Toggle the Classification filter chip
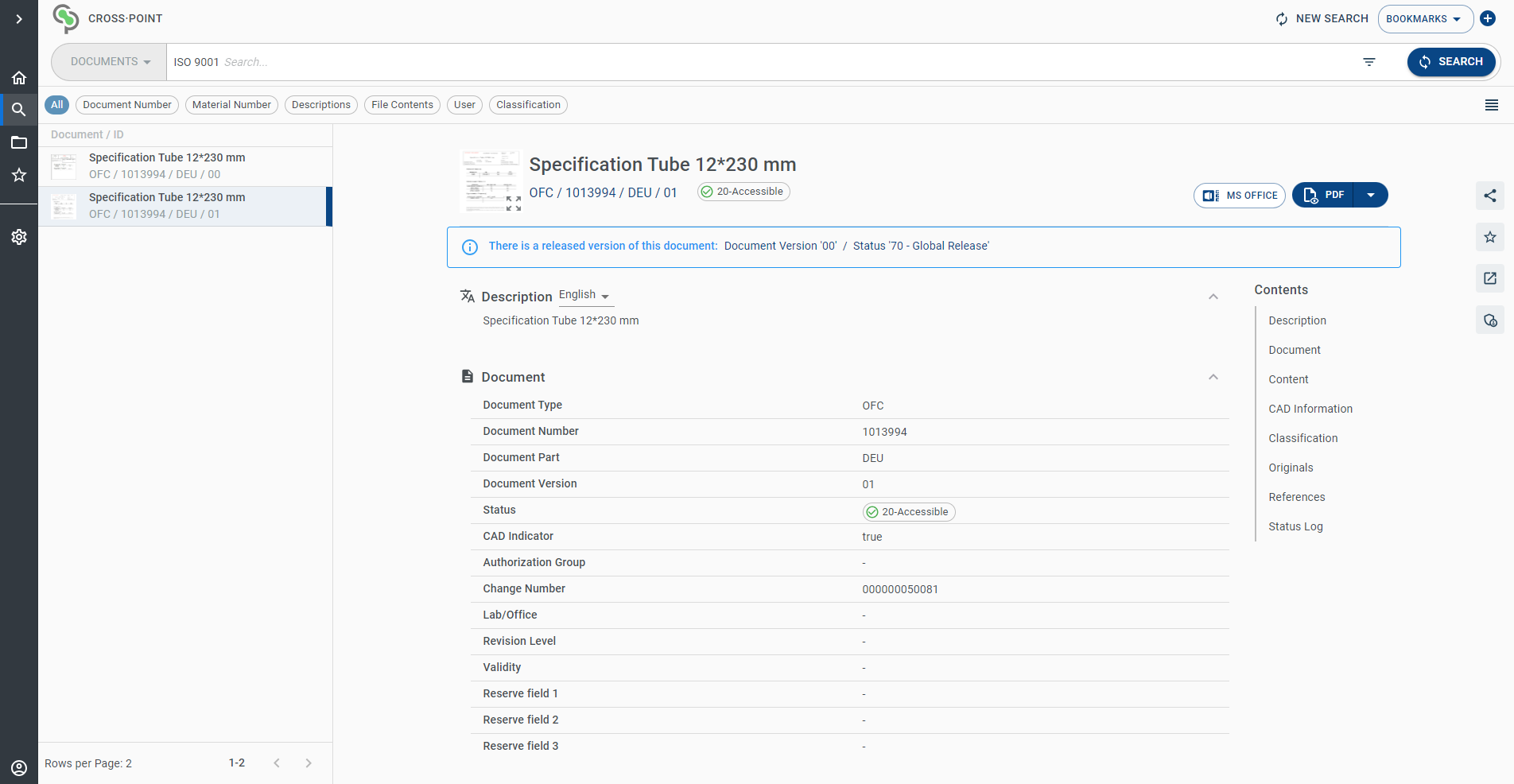Screen dimensions: 1514x784 (x=529, y=105)
